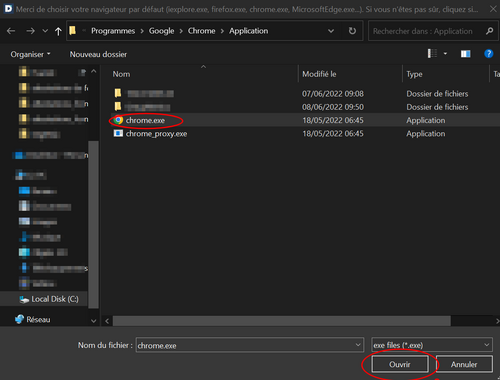This screenshot has height=380, width=500.
Task: Expand the file name dropdown arrow
Action: coord(358,345)
